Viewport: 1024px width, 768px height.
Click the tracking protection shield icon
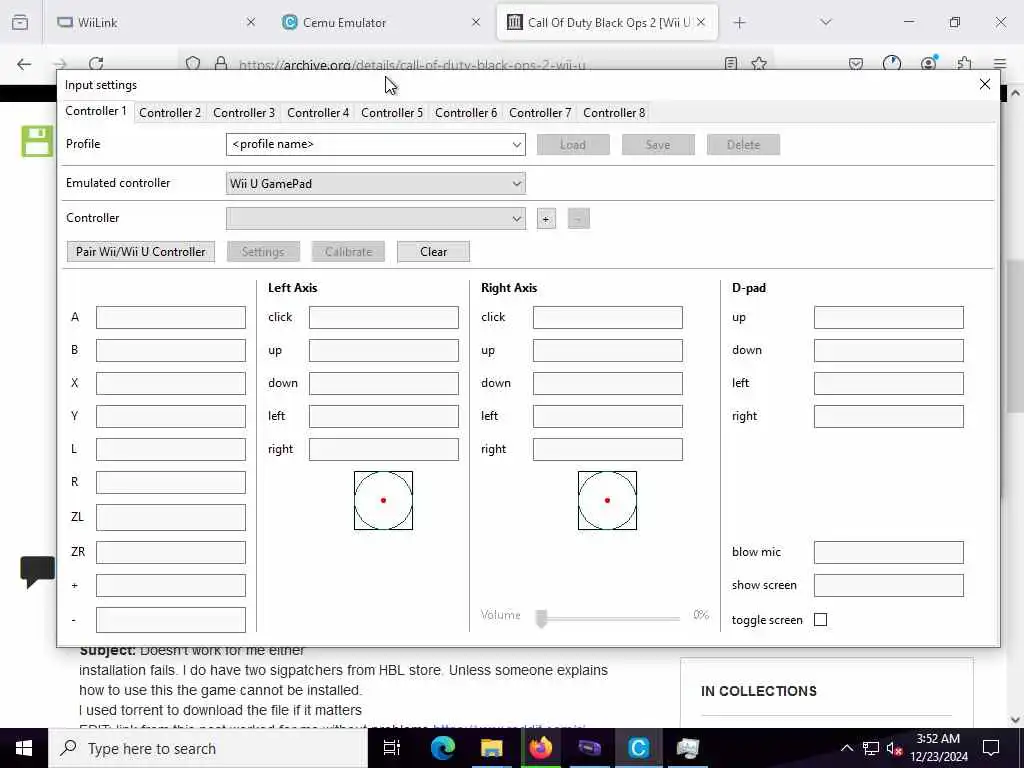[193, 64]
